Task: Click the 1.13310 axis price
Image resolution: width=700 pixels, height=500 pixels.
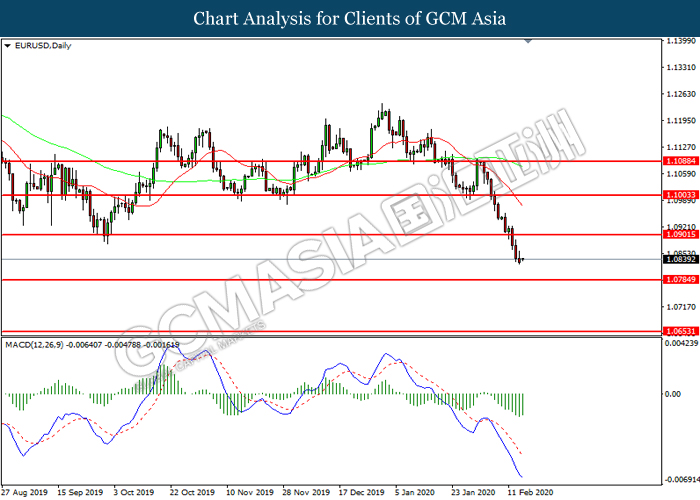Action: point(681,67)
